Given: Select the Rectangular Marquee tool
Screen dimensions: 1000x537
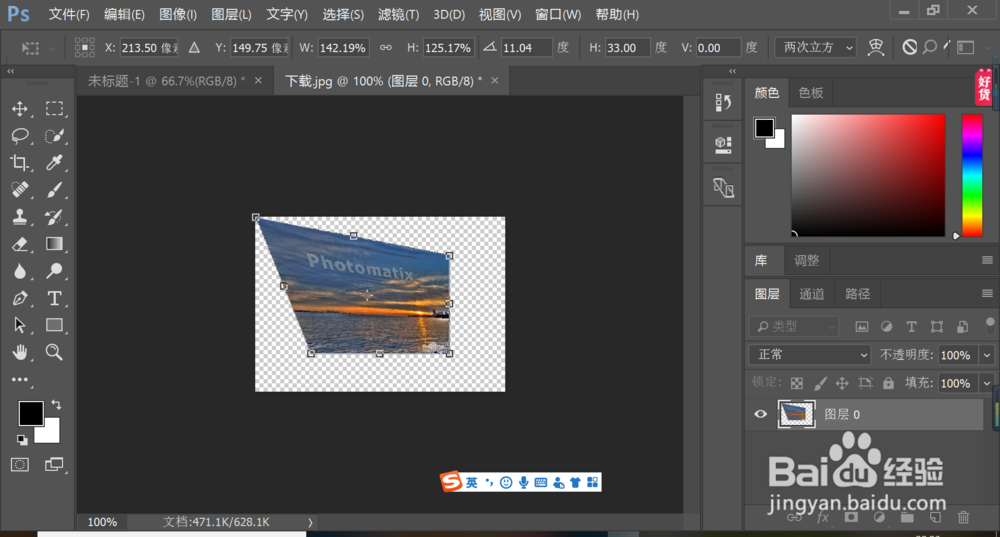Looking at the screenshot, I should 54,109.
